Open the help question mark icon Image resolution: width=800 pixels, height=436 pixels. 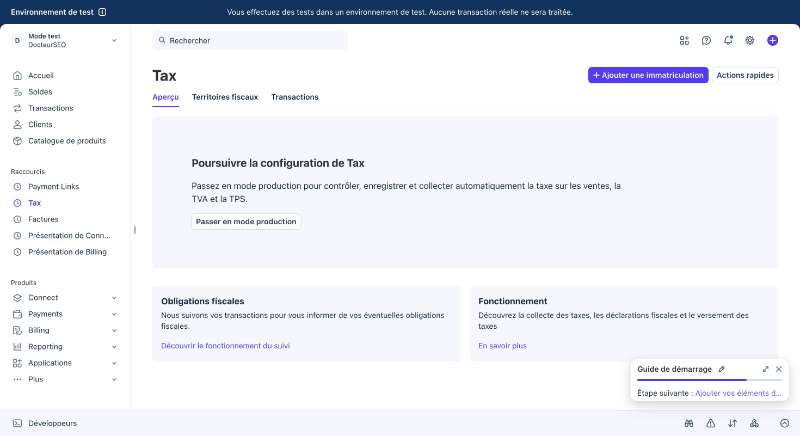(706, 40)
